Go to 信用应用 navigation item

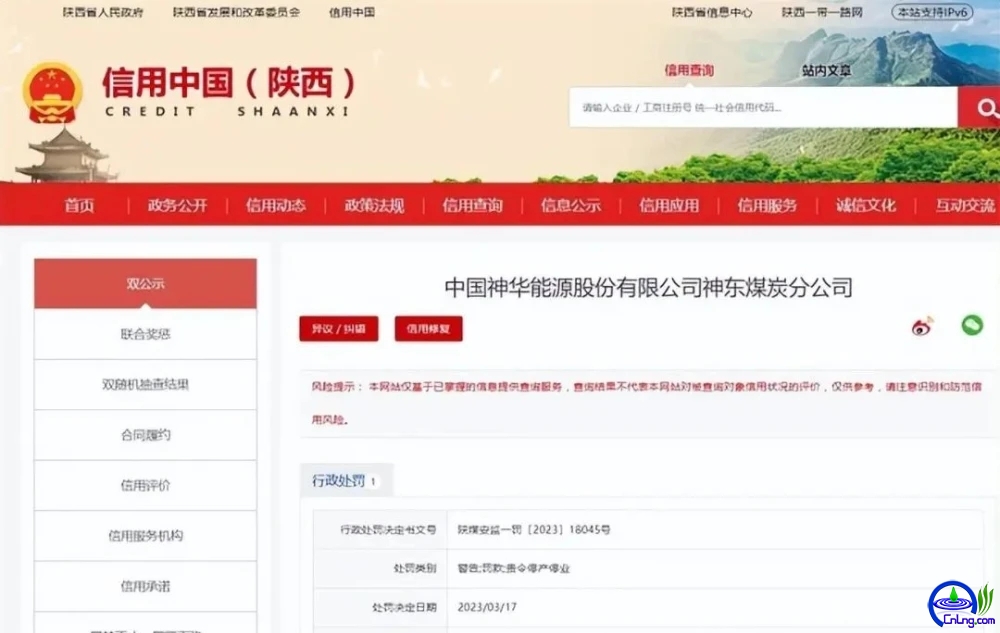pyautogui.click(x=669, y=205)
